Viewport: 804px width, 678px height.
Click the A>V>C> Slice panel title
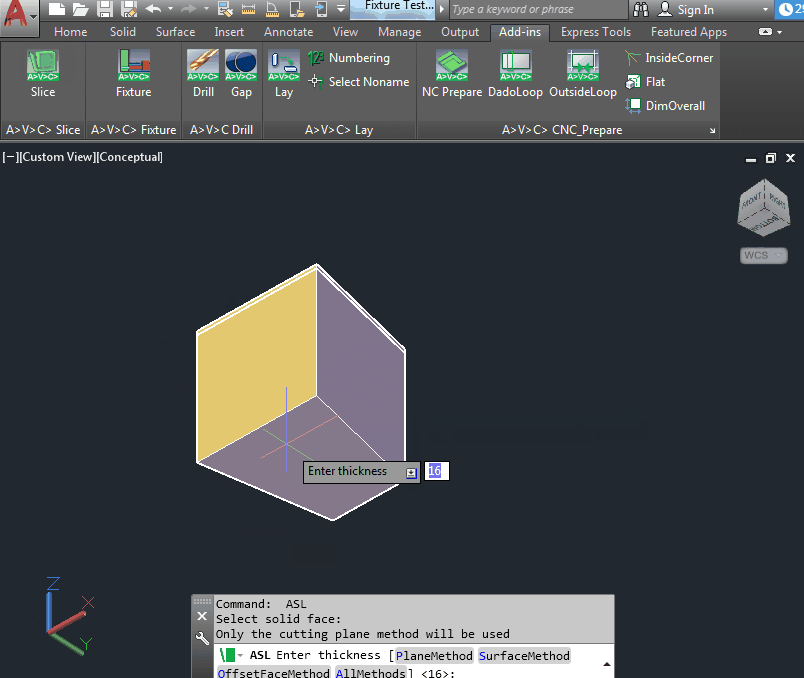tap(43, 130)
